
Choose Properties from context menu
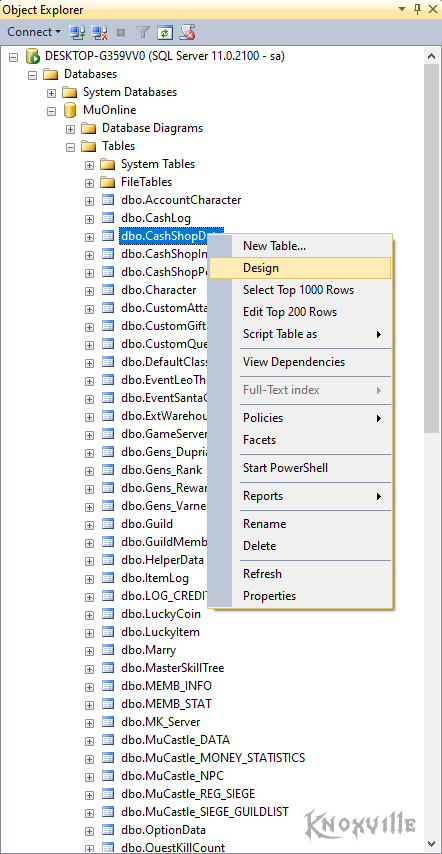point(300,596)
